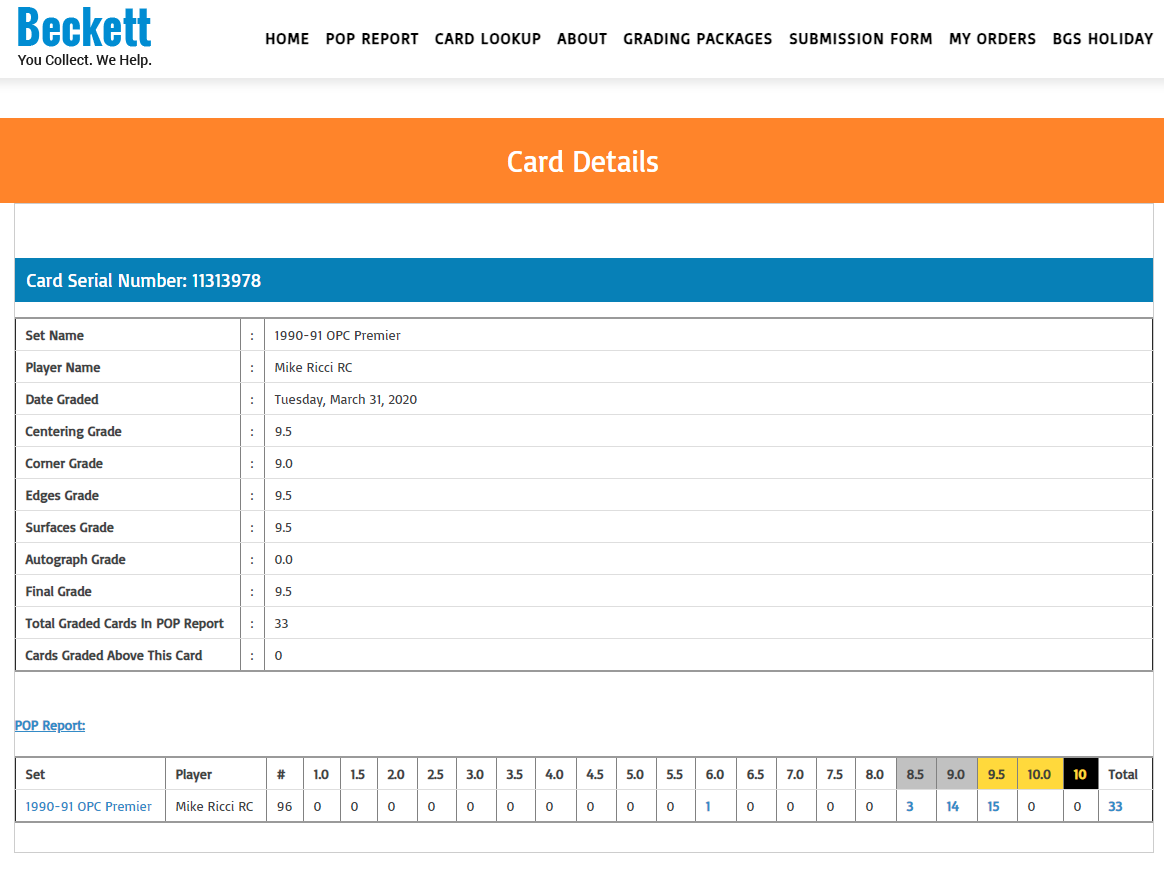1164x875 pixels.
Task: Visit BGS HOLIDAY page
Action: 1103,39
